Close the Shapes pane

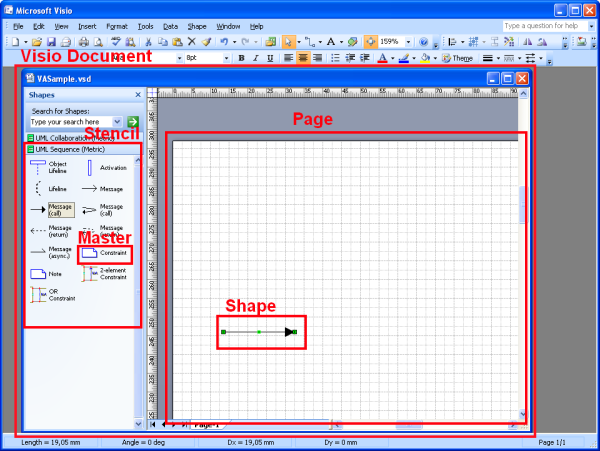click(x=138, y=94)
